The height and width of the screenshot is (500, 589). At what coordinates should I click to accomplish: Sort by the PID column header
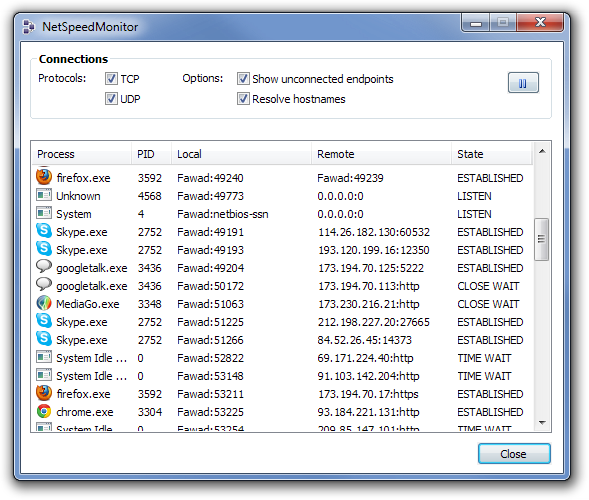[x=151, y=154]
